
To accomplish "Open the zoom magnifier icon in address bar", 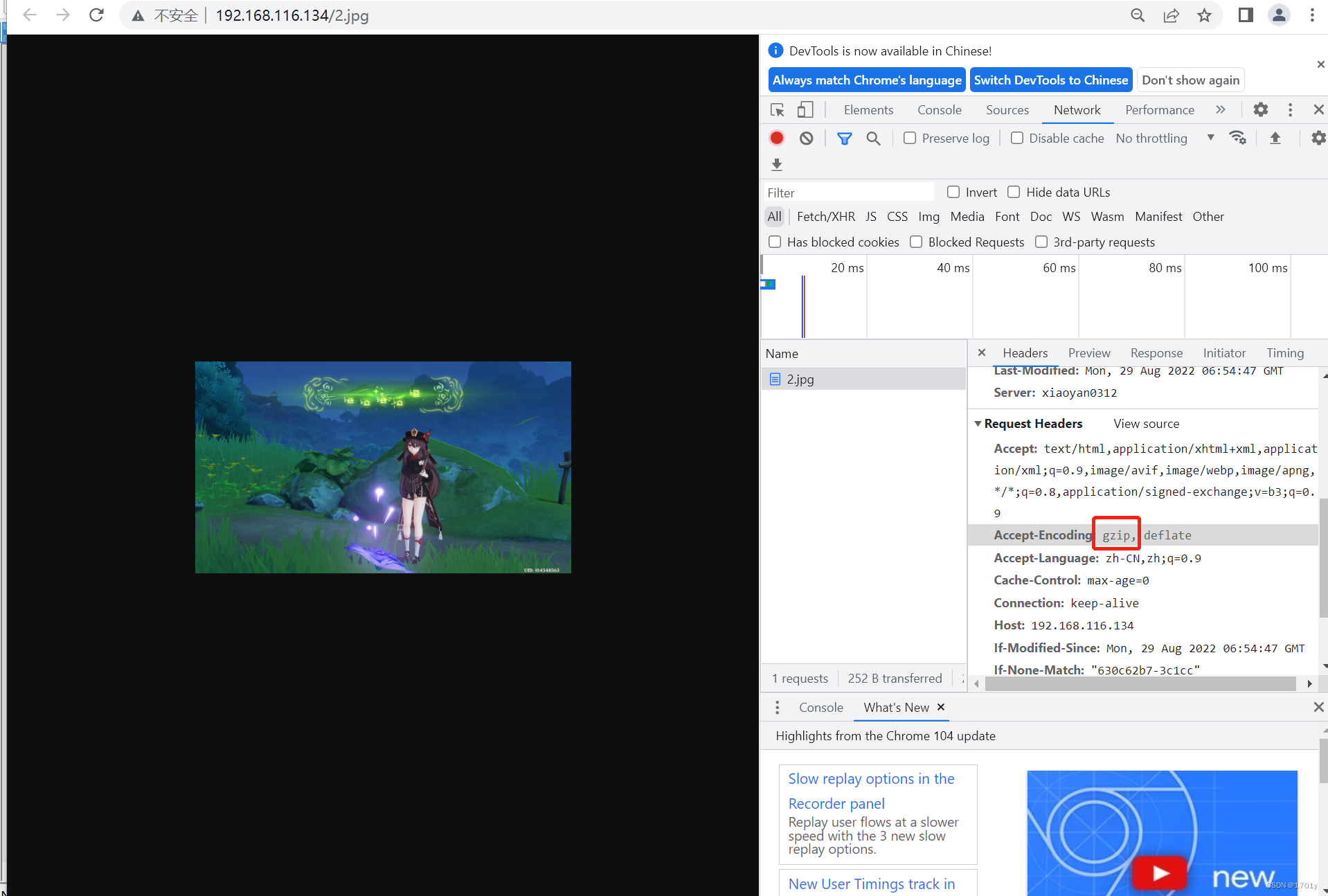I will [x=1138, y=15].
